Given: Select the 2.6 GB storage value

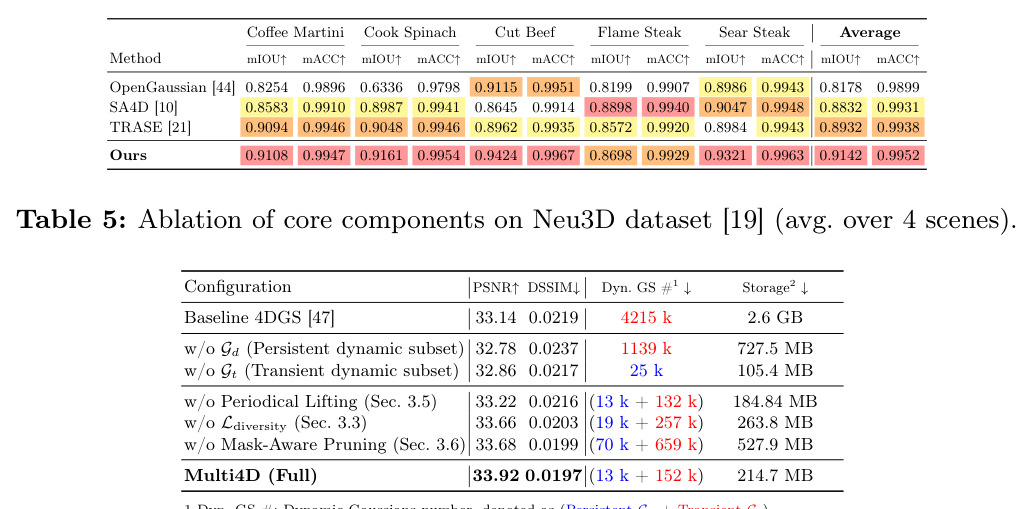Looking at the screenshot, I should (775, 318).
